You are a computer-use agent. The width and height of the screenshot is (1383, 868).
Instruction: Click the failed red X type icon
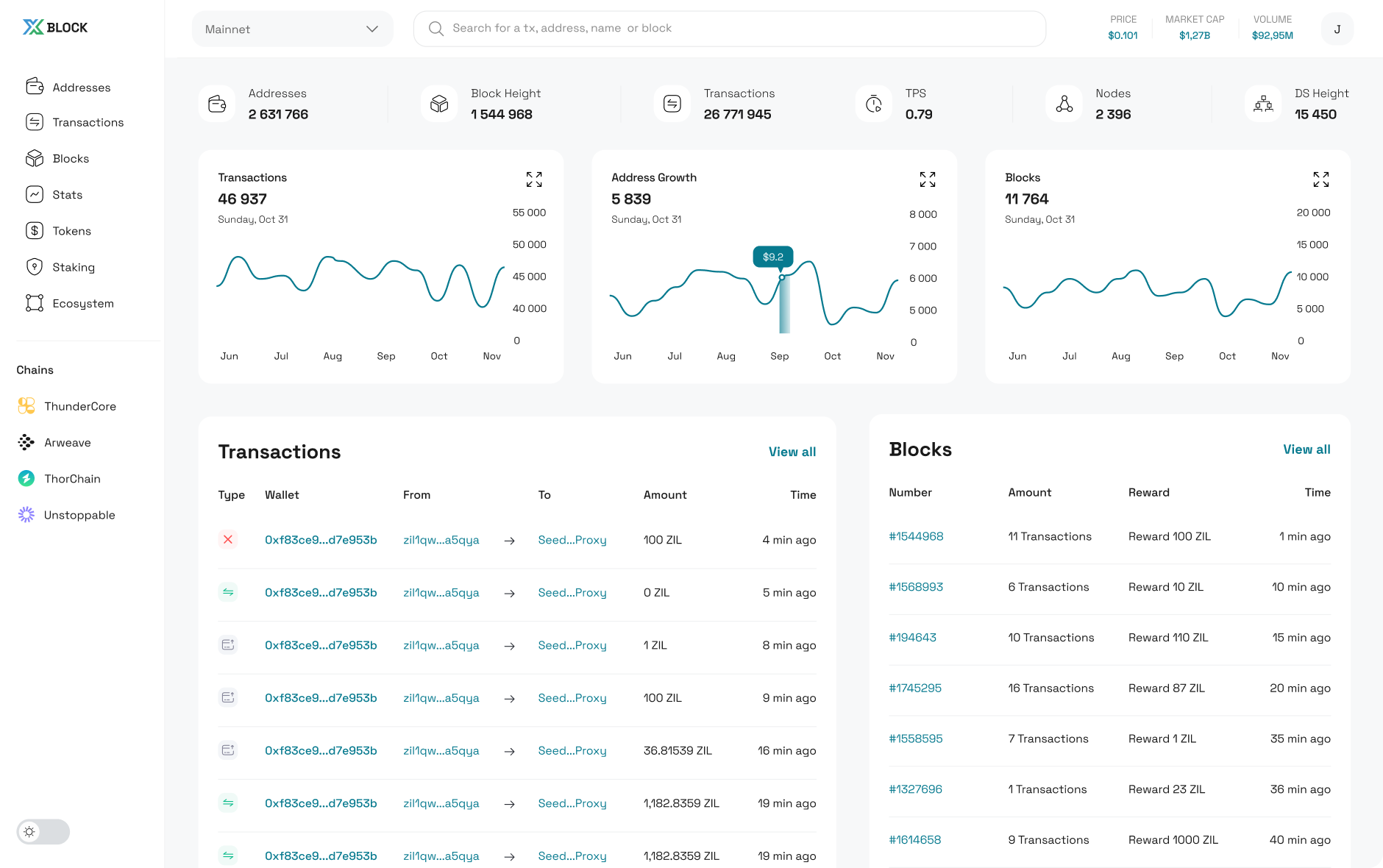pyautogui.click(x=228, y=539)
